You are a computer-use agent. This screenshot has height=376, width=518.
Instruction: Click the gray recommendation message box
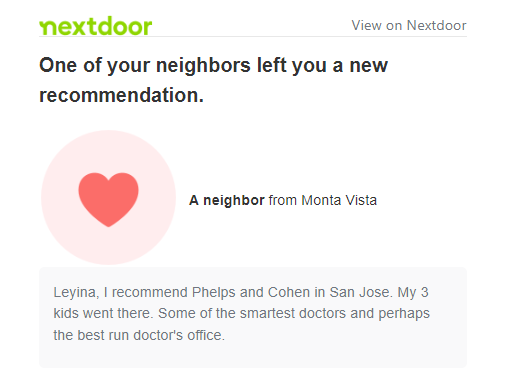click(x=253, y=317)
